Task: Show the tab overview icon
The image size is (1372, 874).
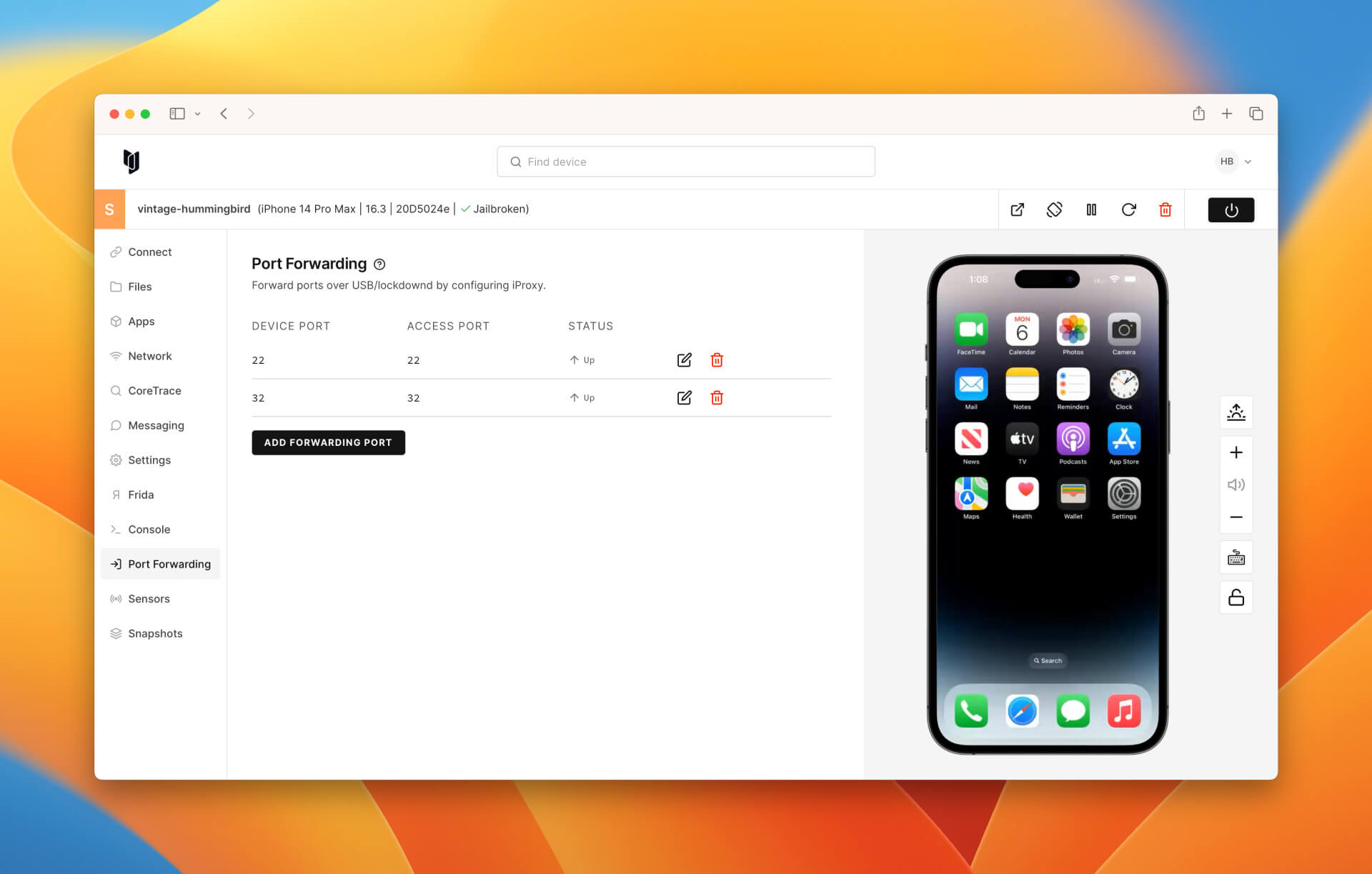Action: [1256, 114]
